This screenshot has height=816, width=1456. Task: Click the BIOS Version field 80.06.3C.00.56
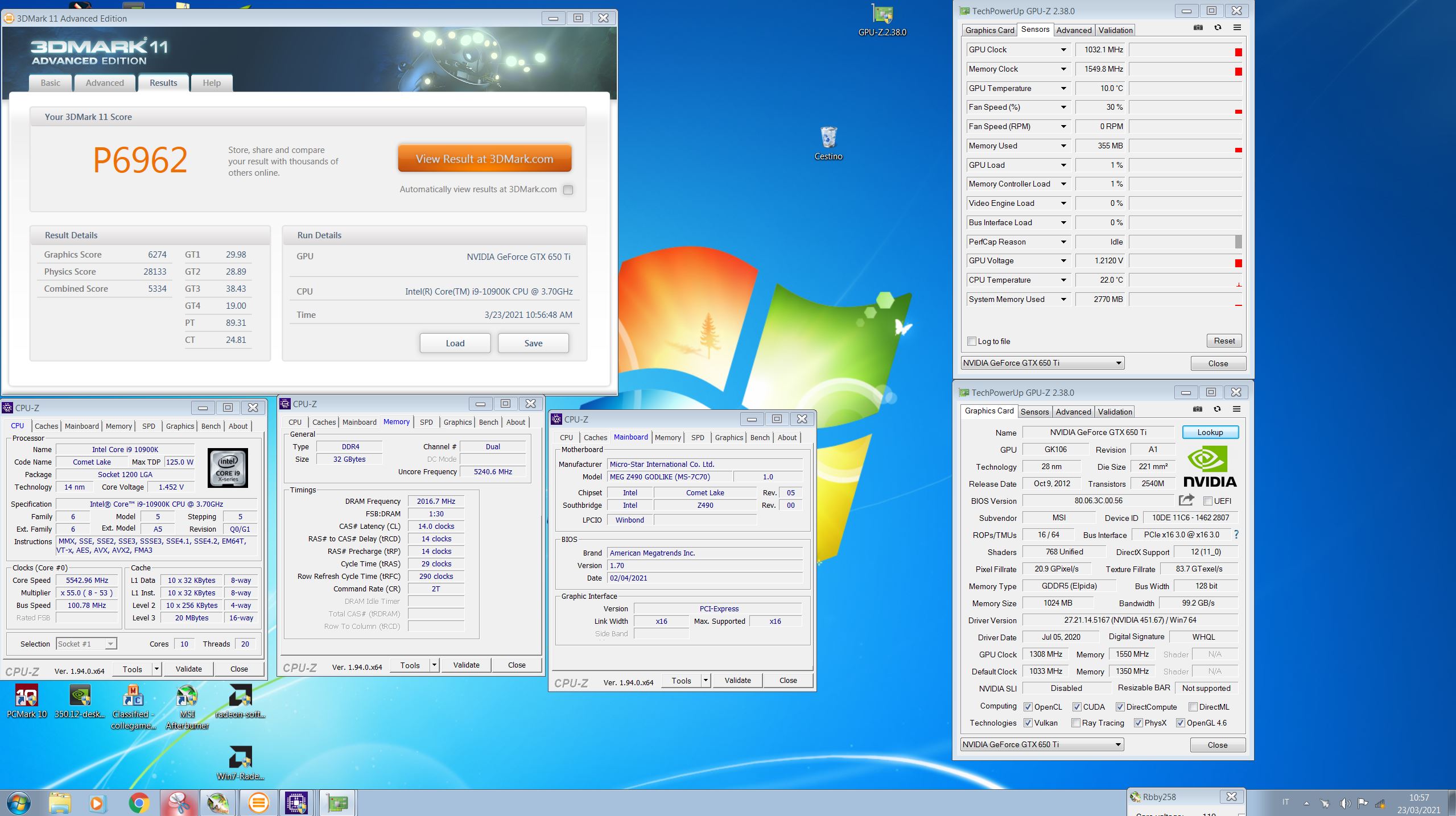click(1098, 501)
